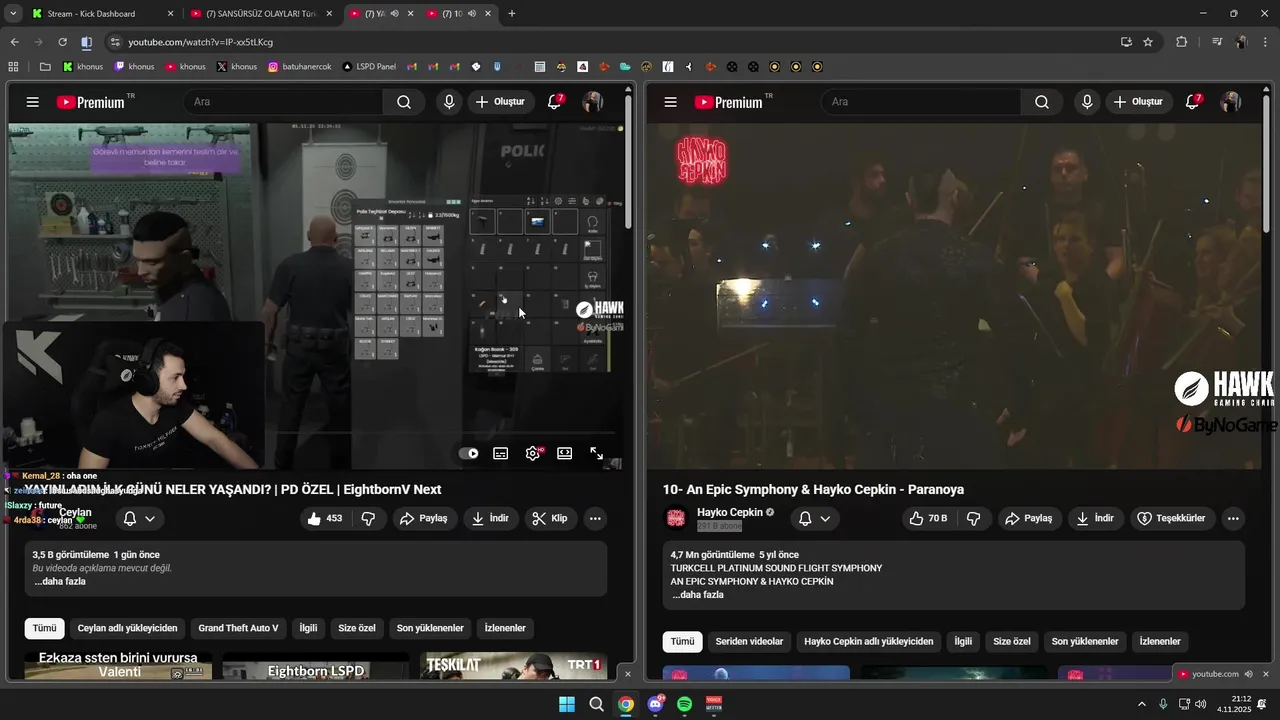The width and height of the screenshot is (1280, 720).
Task: Open Eightborn LSPD recommended video thumbnail
Action: 316,666
